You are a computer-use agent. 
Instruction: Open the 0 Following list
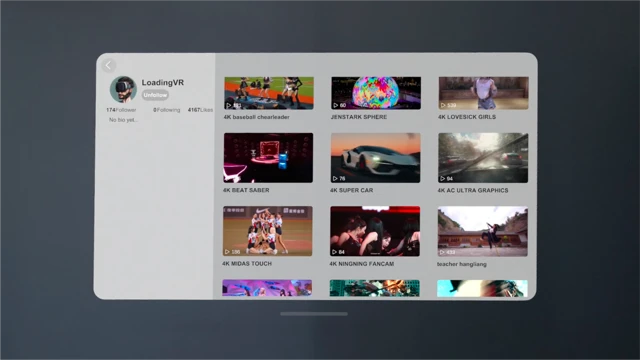click(167, 110)
